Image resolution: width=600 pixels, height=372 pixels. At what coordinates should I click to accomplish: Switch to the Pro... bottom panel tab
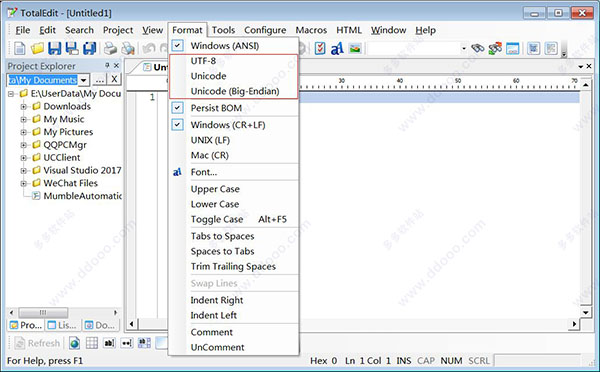point(26,325)
